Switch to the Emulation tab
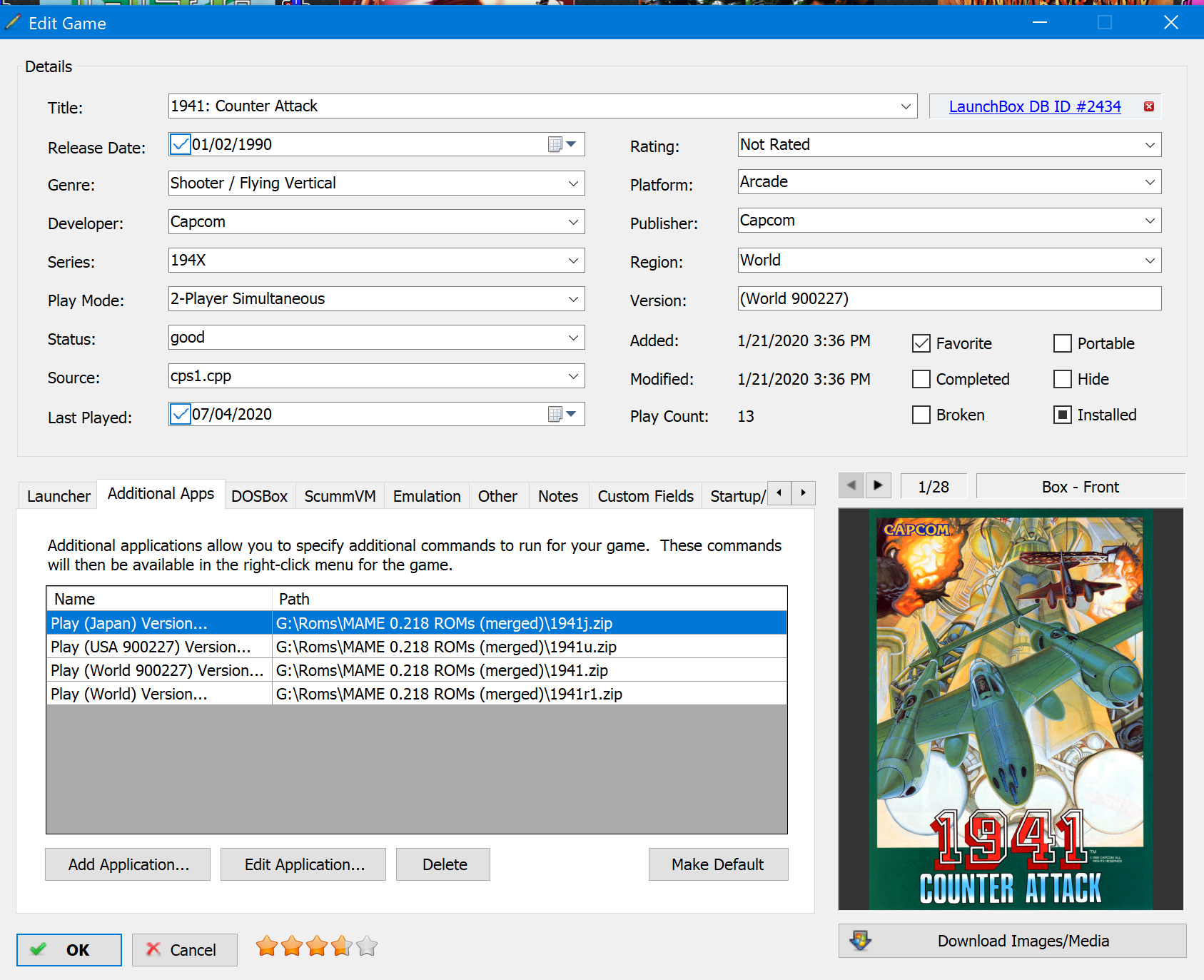 click(427, 496)
